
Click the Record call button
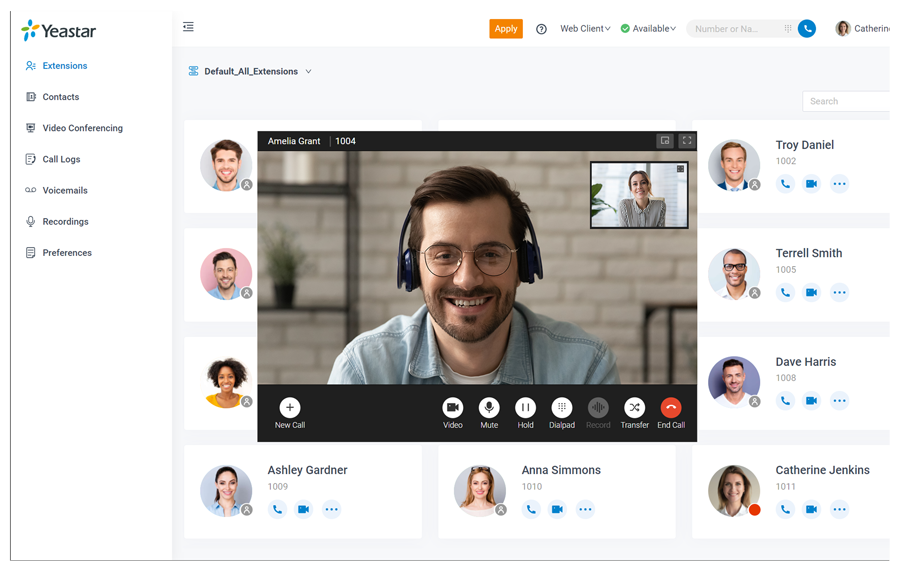point(598,413)
